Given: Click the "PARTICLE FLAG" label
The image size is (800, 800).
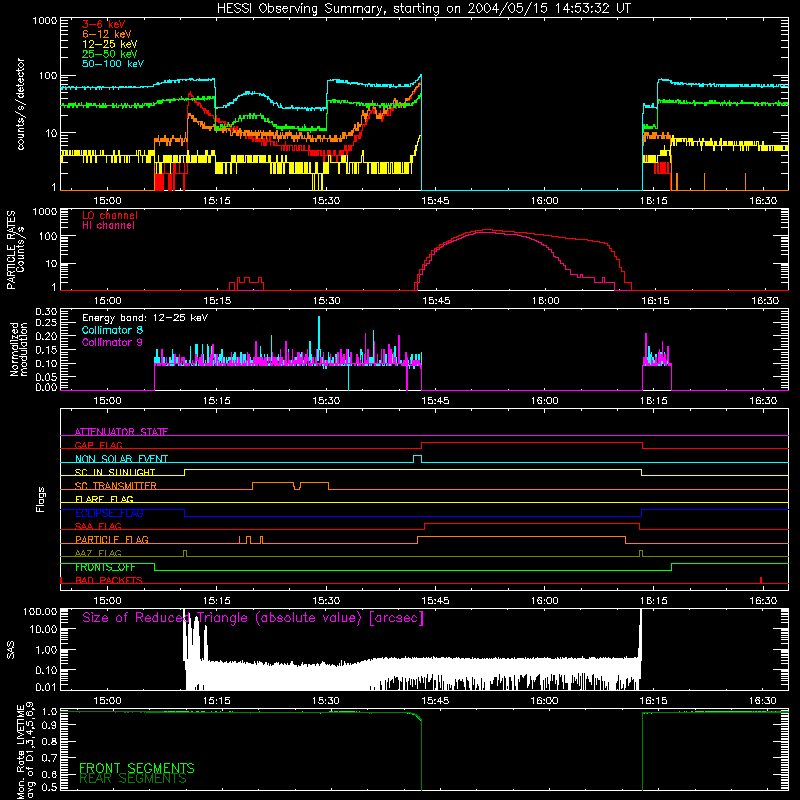Looking at the screenshot, I should click(112, 539).
